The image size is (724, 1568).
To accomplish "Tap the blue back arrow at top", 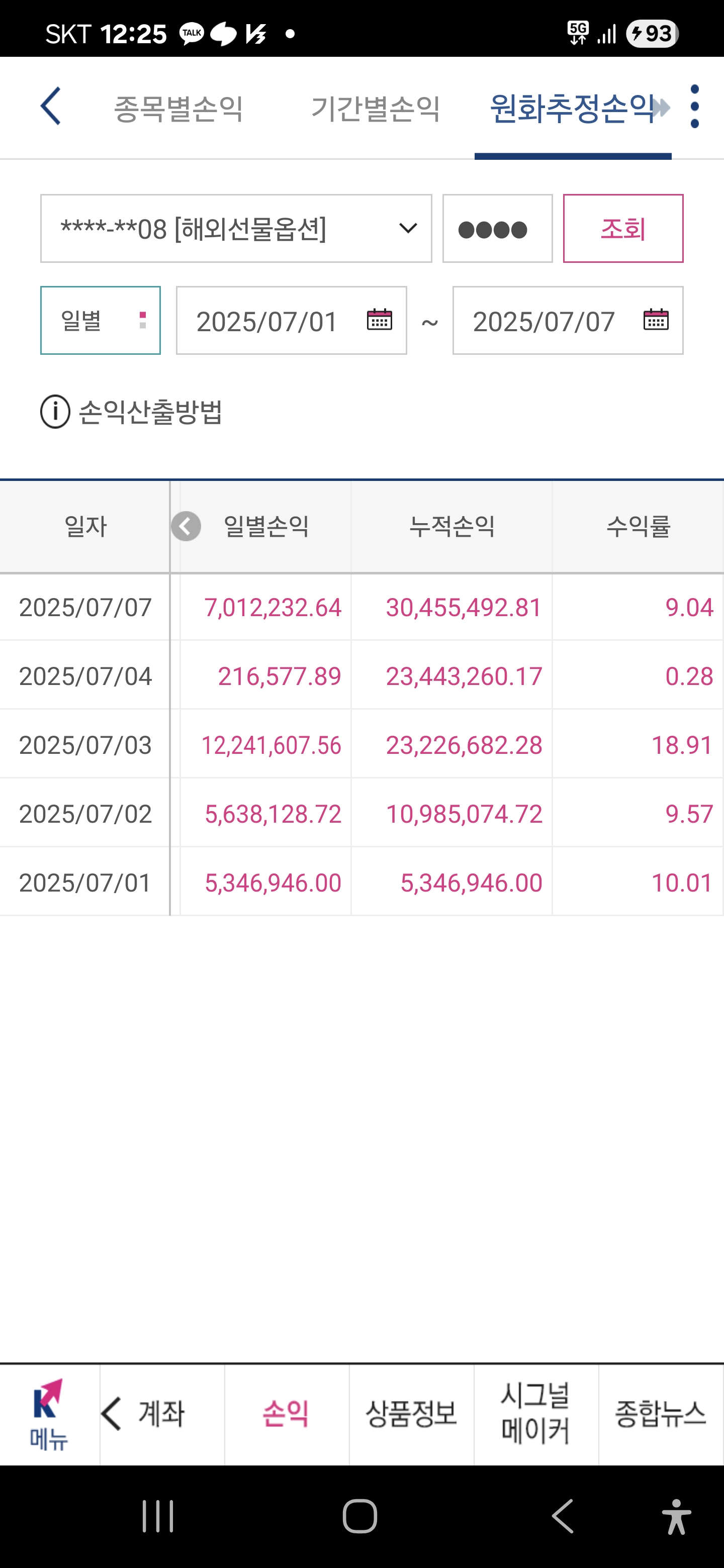I will click(51, 106).
